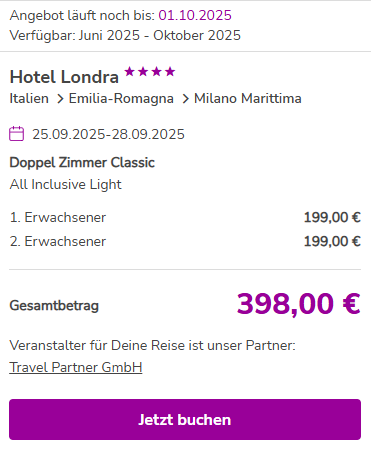The height and width of the screenshot is (465, 371).
Task: Select the Hotel Londra title
Action: tap(64, 77)
